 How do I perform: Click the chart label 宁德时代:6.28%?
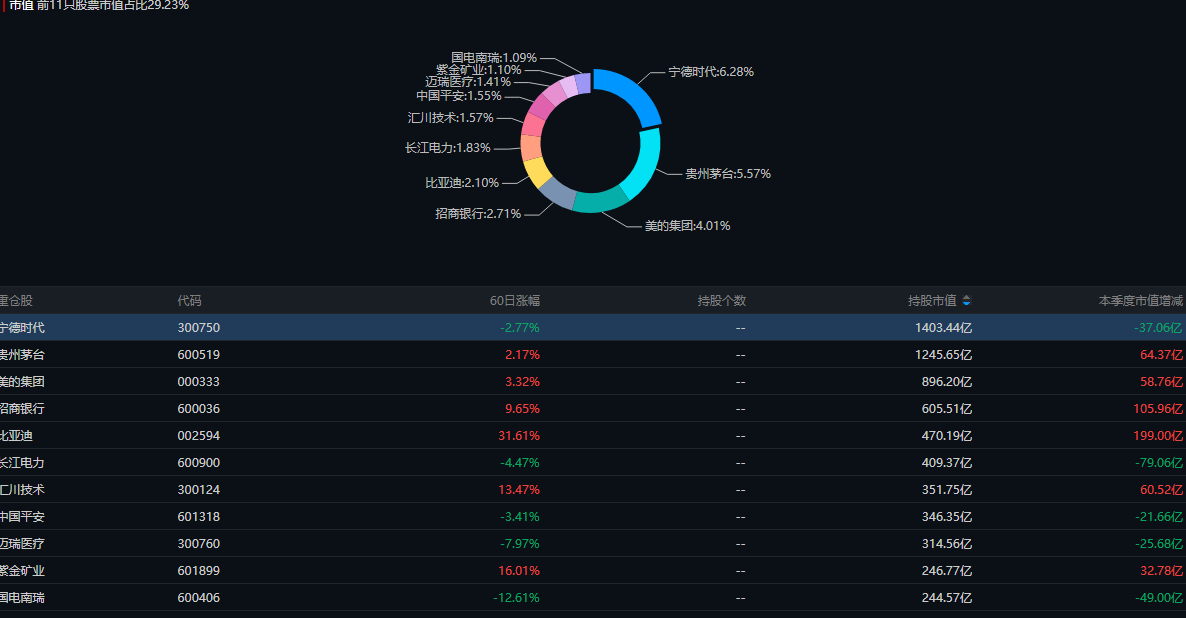point(711,72)
